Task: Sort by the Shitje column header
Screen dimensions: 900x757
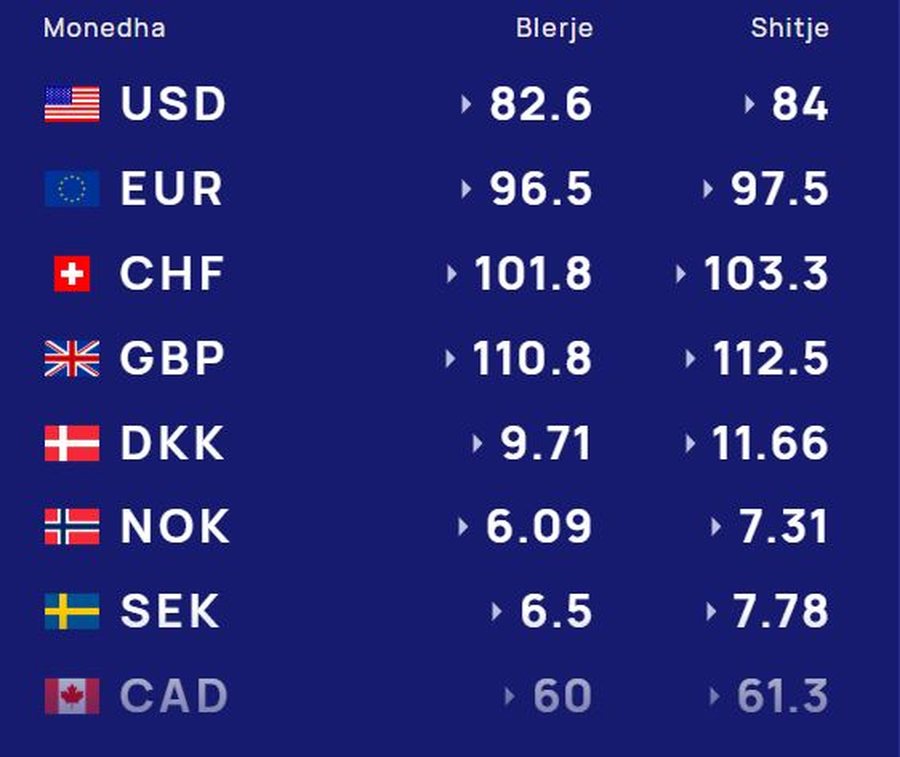Action: click(x=790, y=28)
